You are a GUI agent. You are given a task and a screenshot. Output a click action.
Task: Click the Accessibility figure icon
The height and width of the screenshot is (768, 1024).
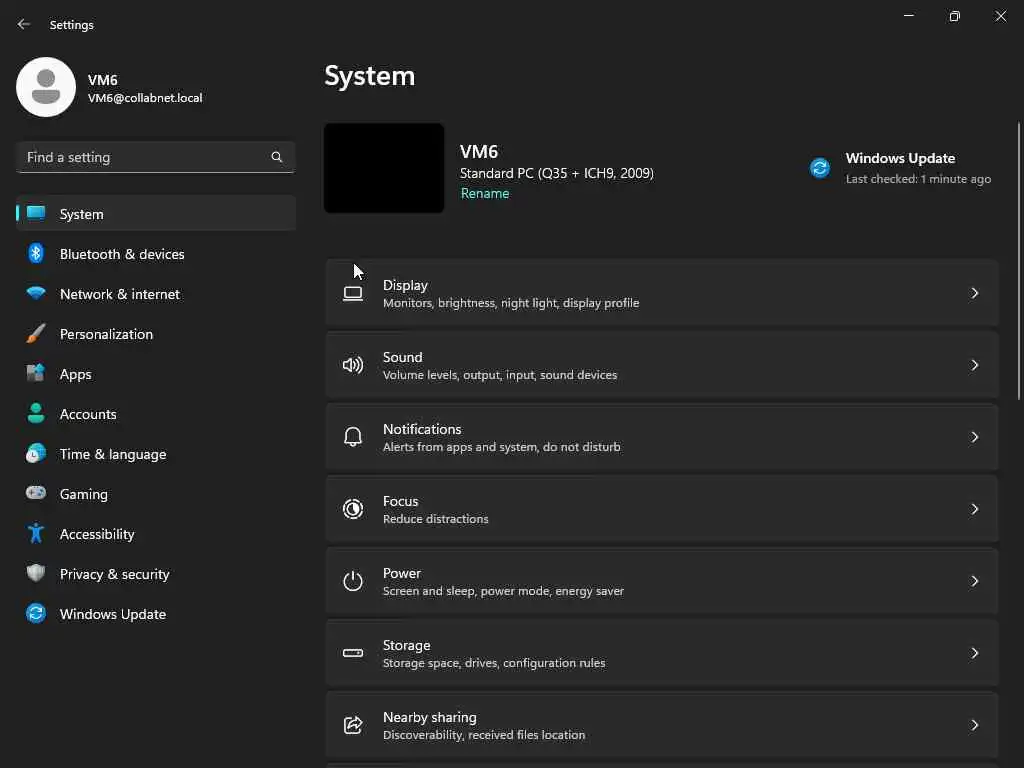point(36,534)
